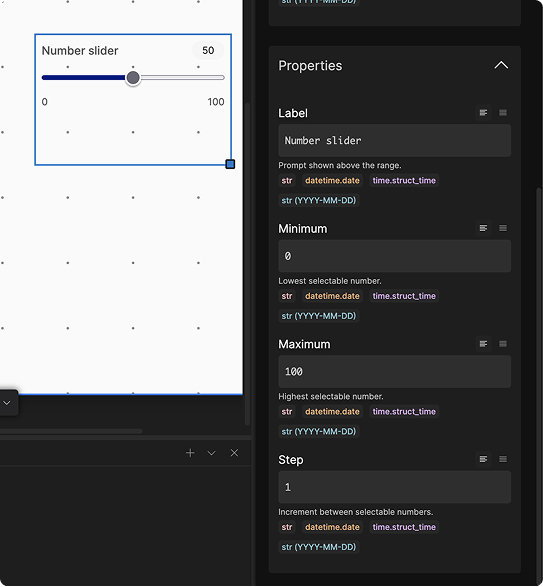The width and height of the screenshot is (543, 587).
Task: Click str tag under Label
Action: [x=287, y=180]
